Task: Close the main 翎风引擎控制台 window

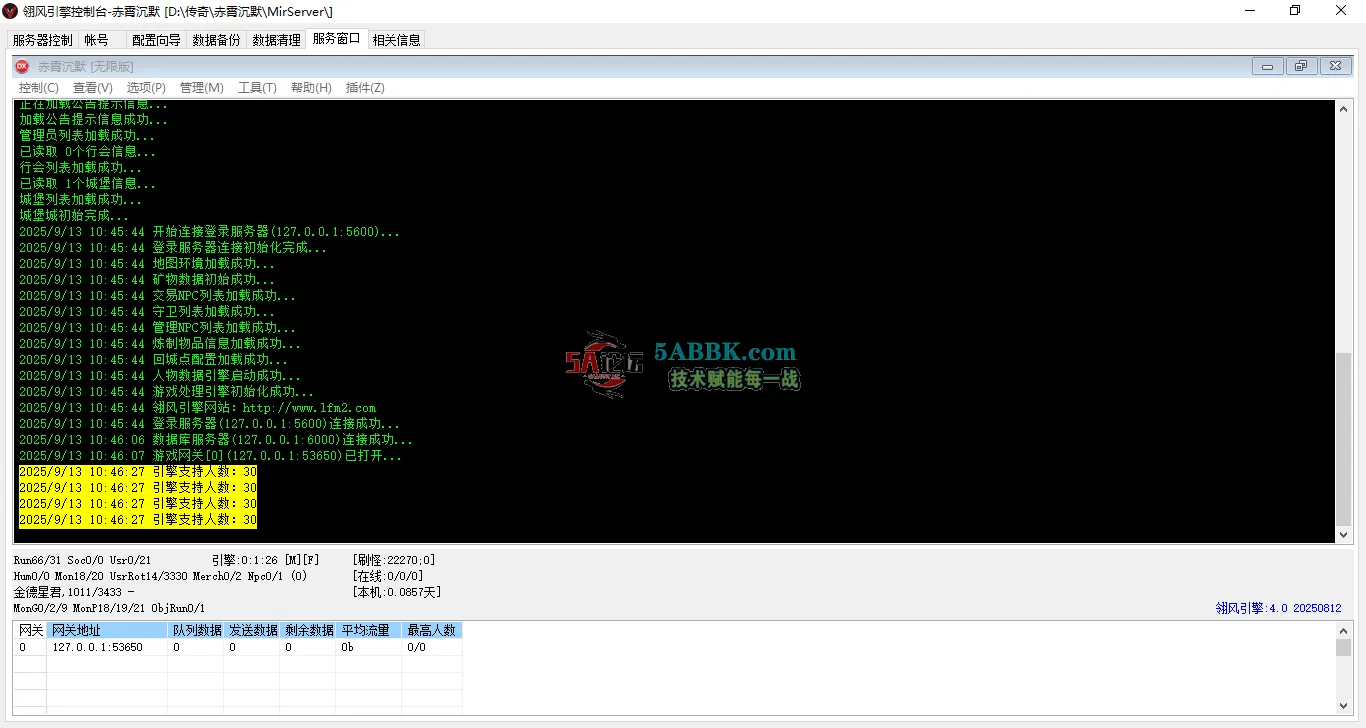Action: [x=1342, y=11]
